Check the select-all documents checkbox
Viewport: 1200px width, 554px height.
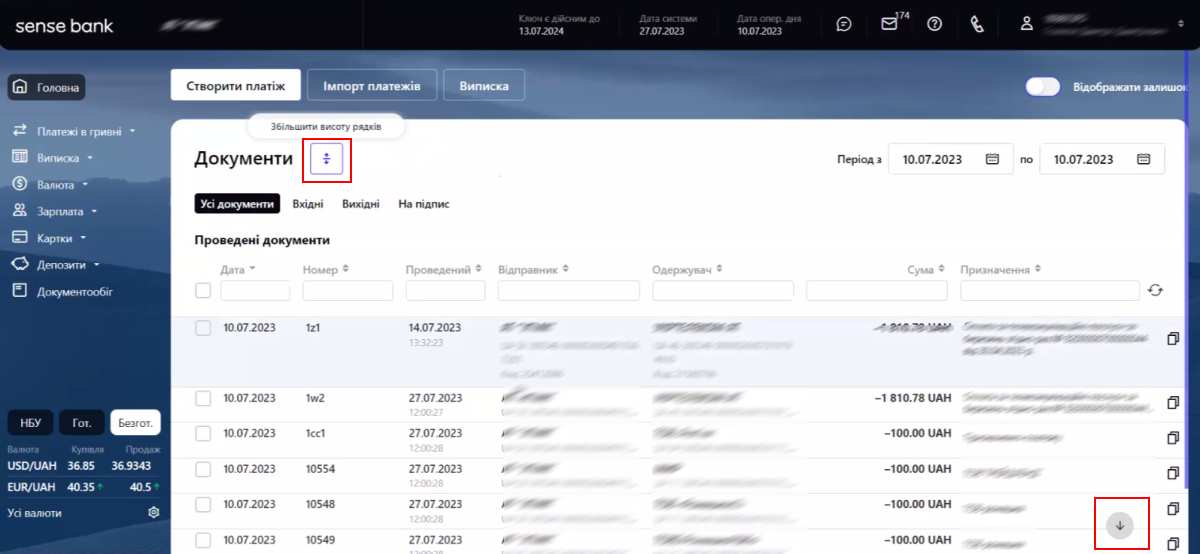(203, 290)
